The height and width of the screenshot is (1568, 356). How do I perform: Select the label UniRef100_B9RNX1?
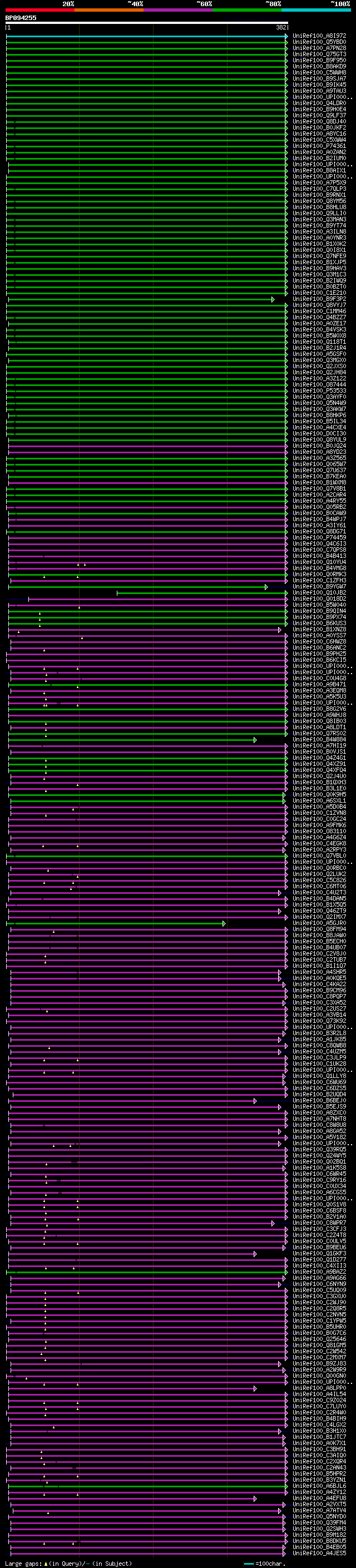pyautogui.click(x=319, y=195)
